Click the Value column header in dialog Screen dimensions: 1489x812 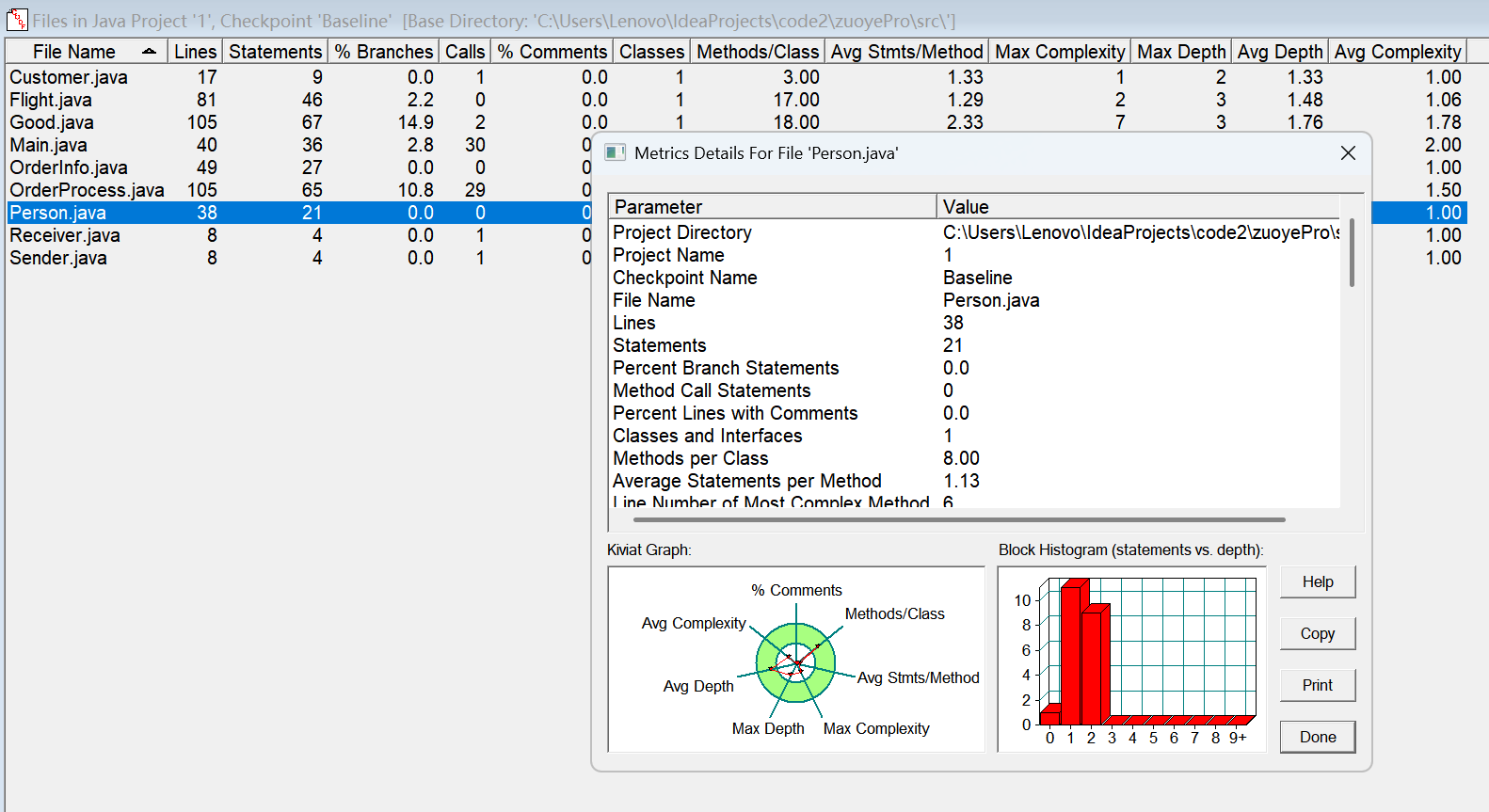coord(1138,207)
